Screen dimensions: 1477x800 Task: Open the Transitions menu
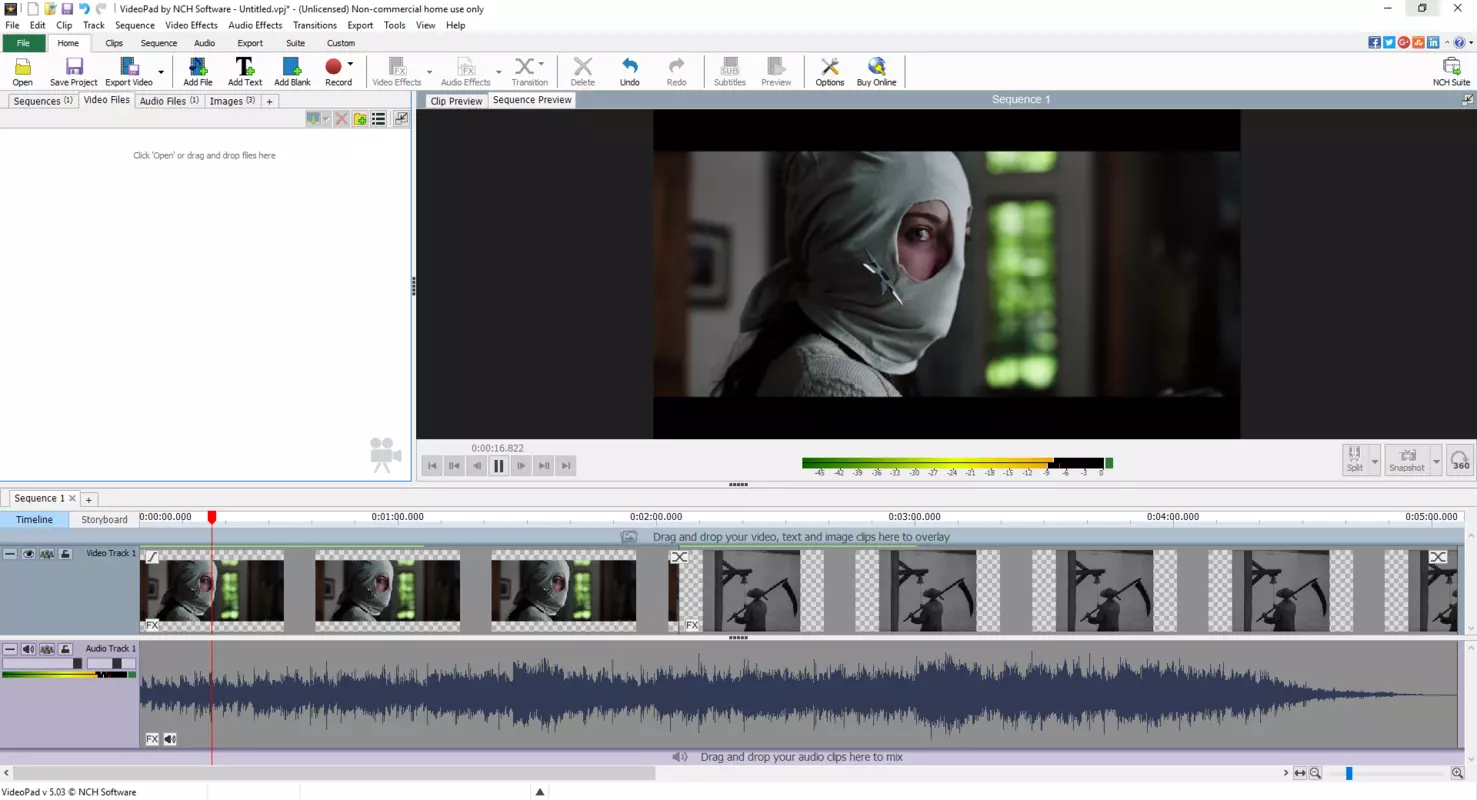coord(315,25)
